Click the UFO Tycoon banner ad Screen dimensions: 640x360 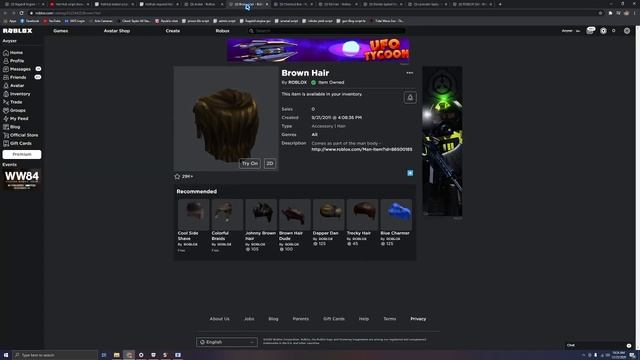[x=318, y=50]
